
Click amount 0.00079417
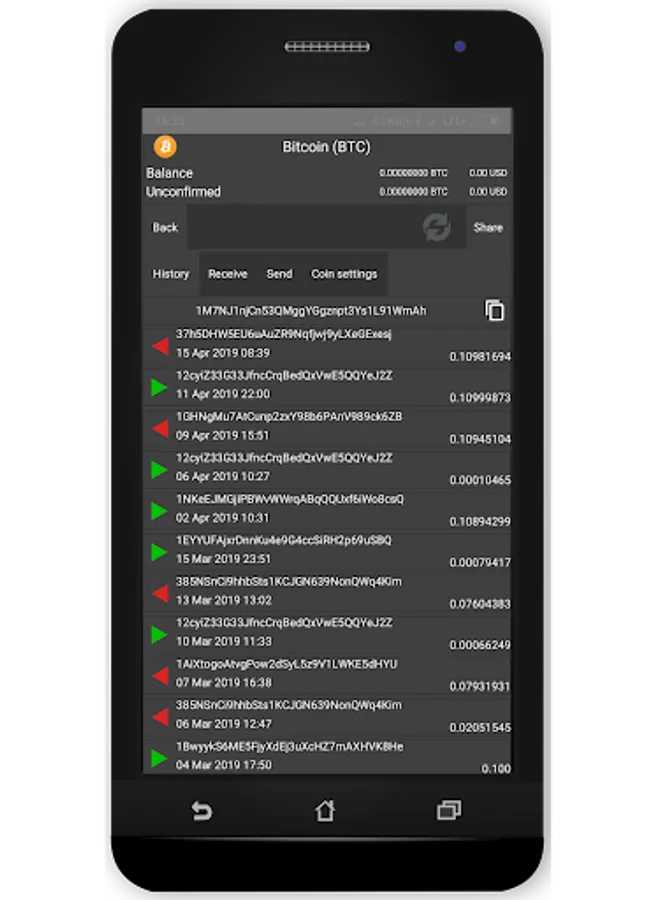(x=480, y=562)
